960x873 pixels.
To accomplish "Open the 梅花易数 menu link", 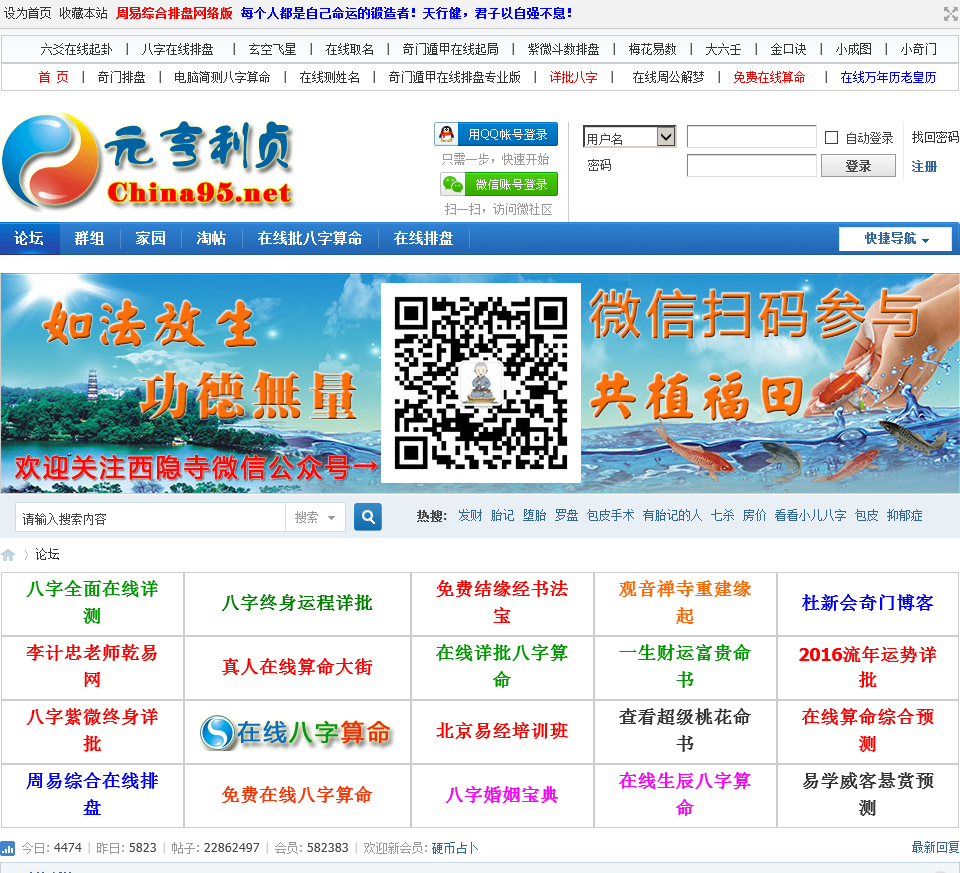I will click(653, 49).
